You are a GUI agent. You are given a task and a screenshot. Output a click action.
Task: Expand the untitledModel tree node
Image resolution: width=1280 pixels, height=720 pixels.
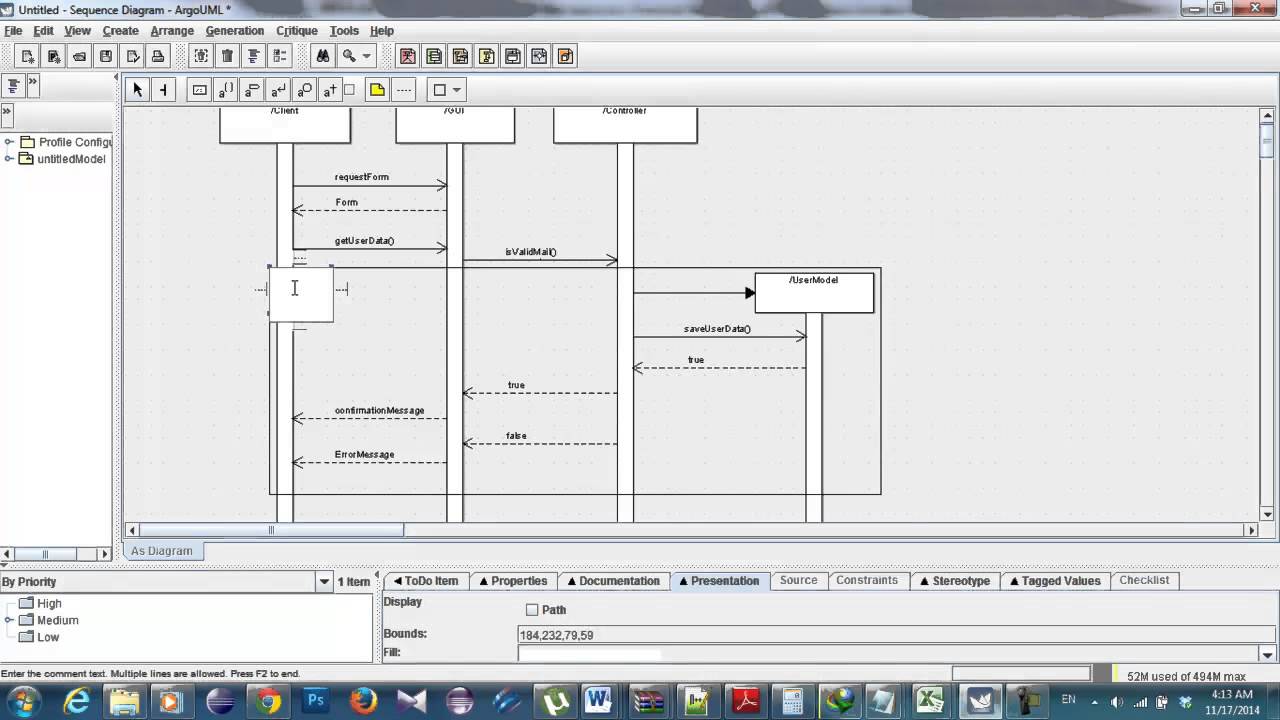[x=9, y=159]
